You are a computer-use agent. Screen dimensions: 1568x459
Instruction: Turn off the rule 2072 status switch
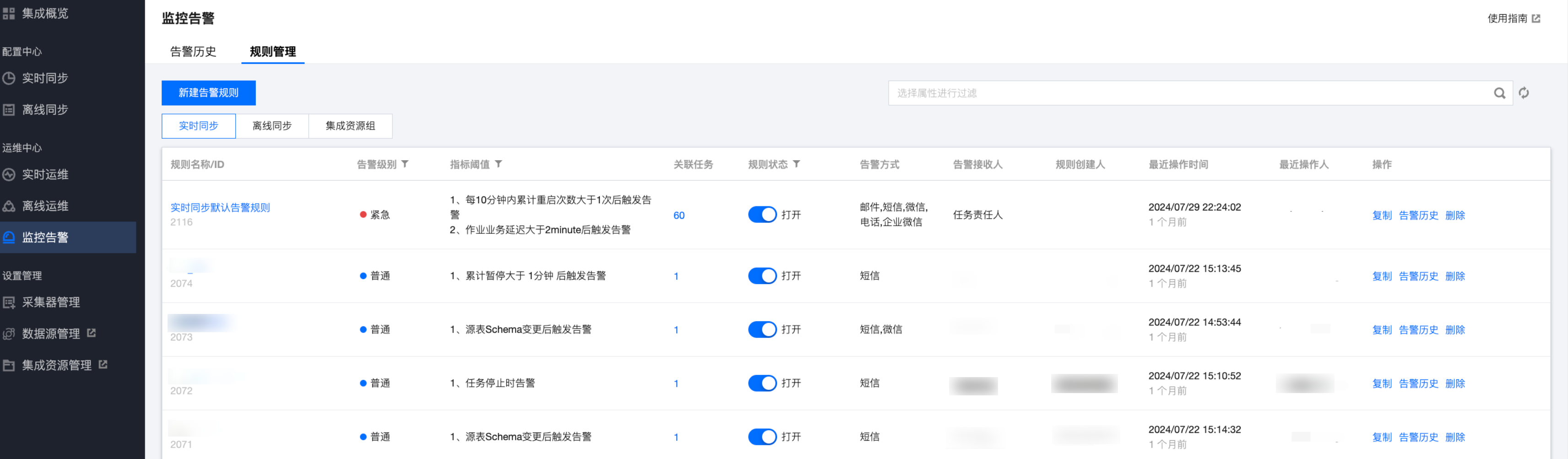(762, 383)
